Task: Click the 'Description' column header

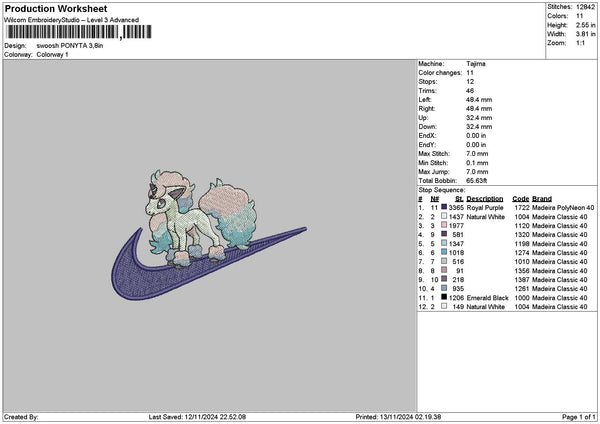Action: [x=485, y=199]
